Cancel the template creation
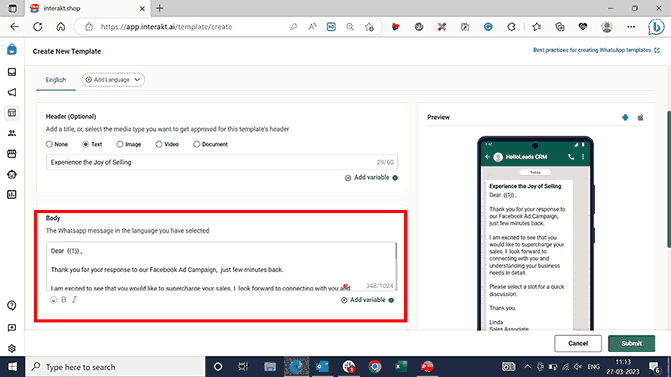The width and height of the screenshot is (671, 377). (578, 343)
